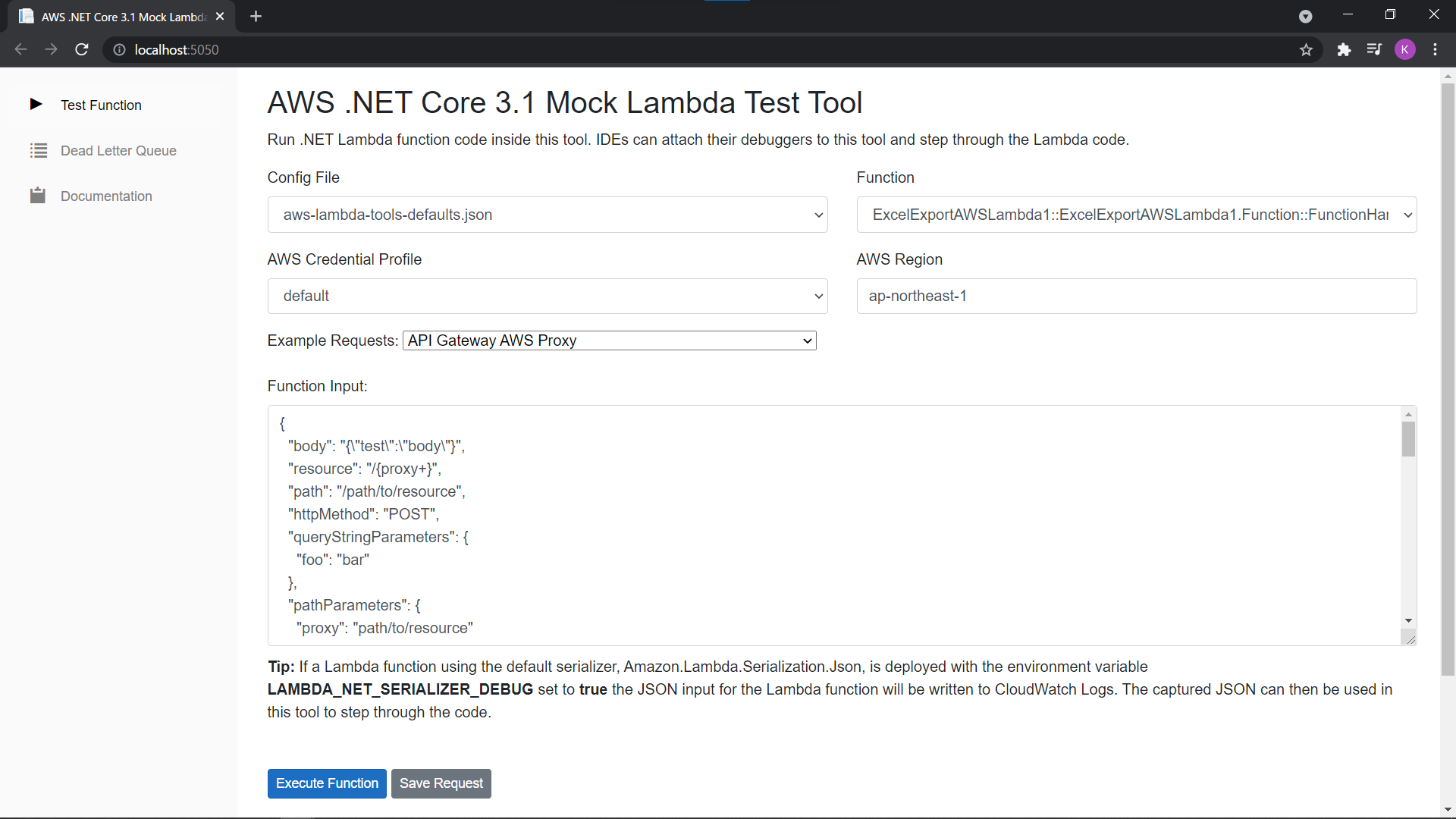Click inside the Function Input text area
Image resolution: width=1456 pixels, height=819 pixels.
834,525
